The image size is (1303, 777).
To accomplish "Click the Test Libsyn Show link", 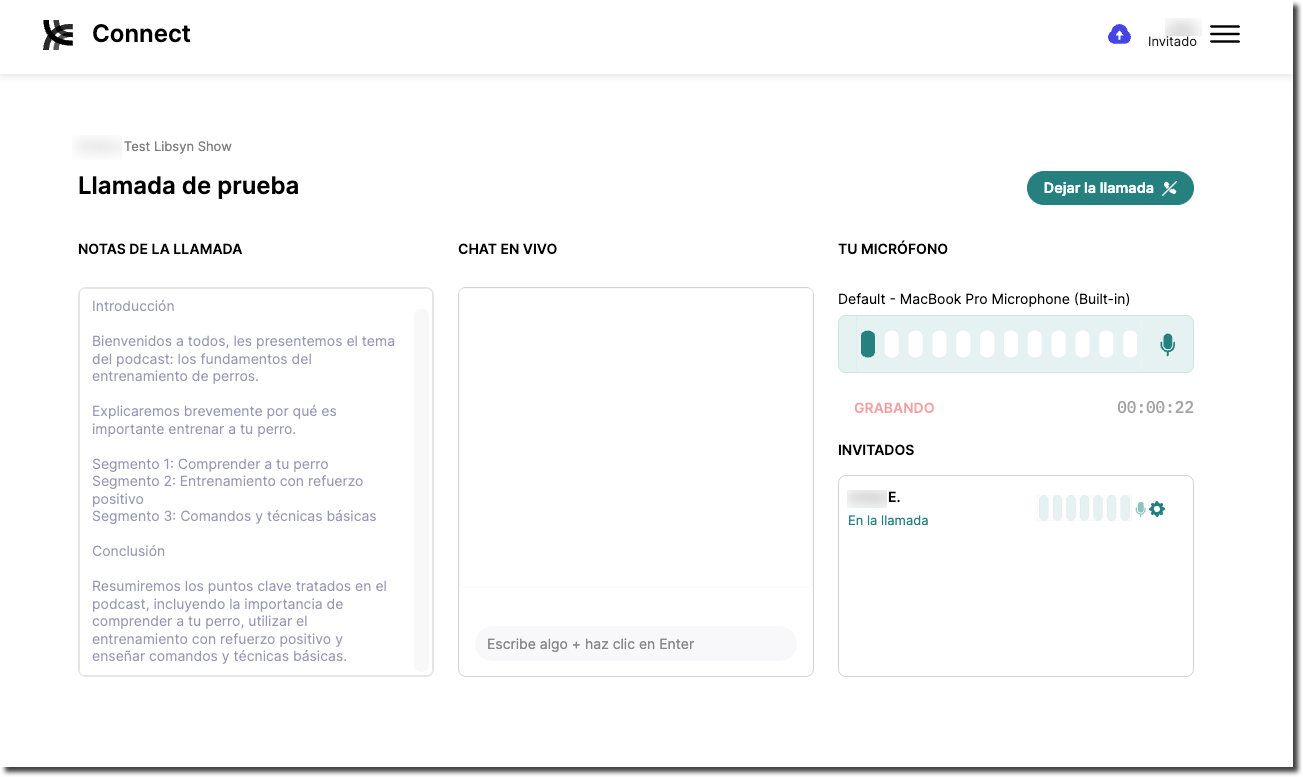I will 178,146.
